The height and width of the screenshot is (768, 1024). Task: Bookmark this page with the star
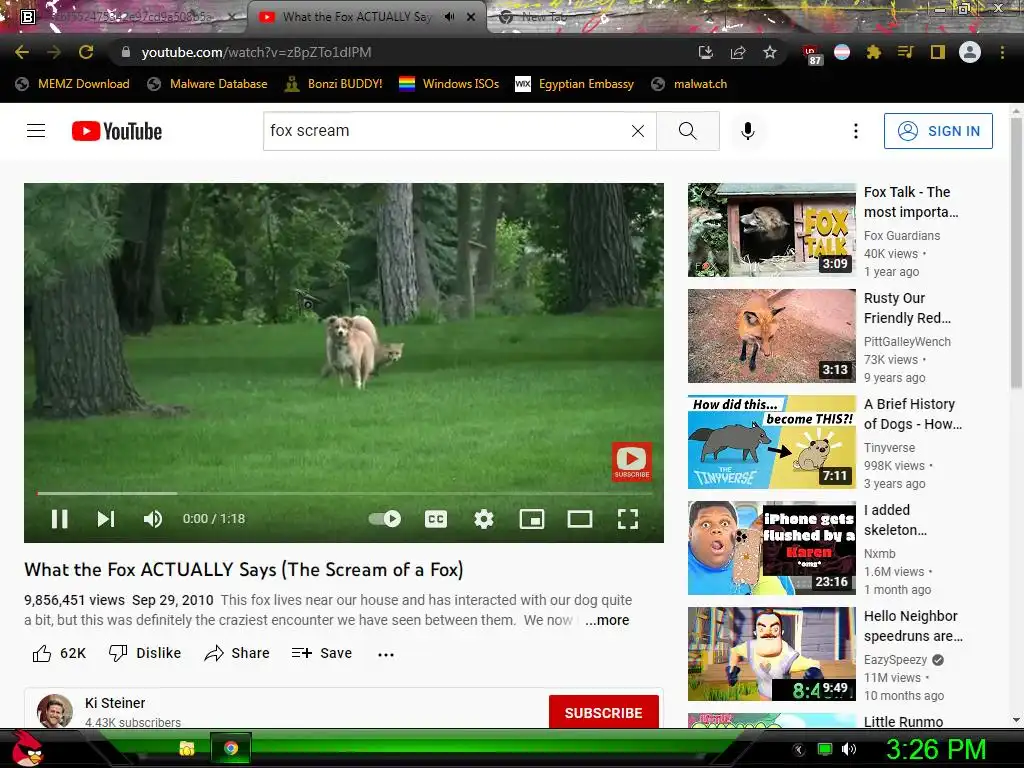(x=770, y=52)
